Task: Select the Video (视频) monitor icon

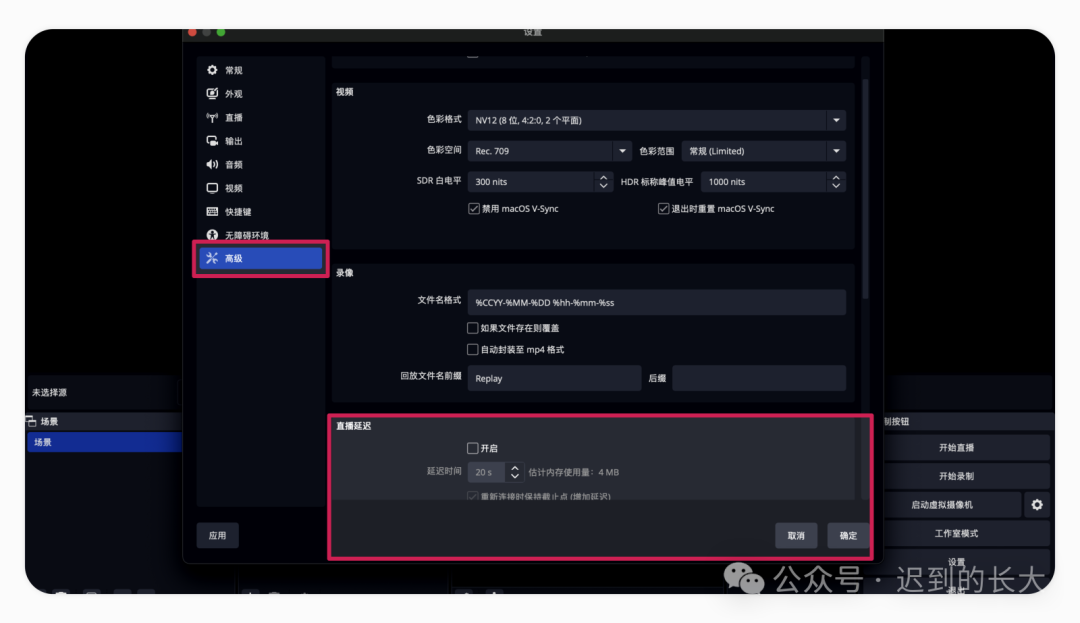Action: click(x=212, y=188)
